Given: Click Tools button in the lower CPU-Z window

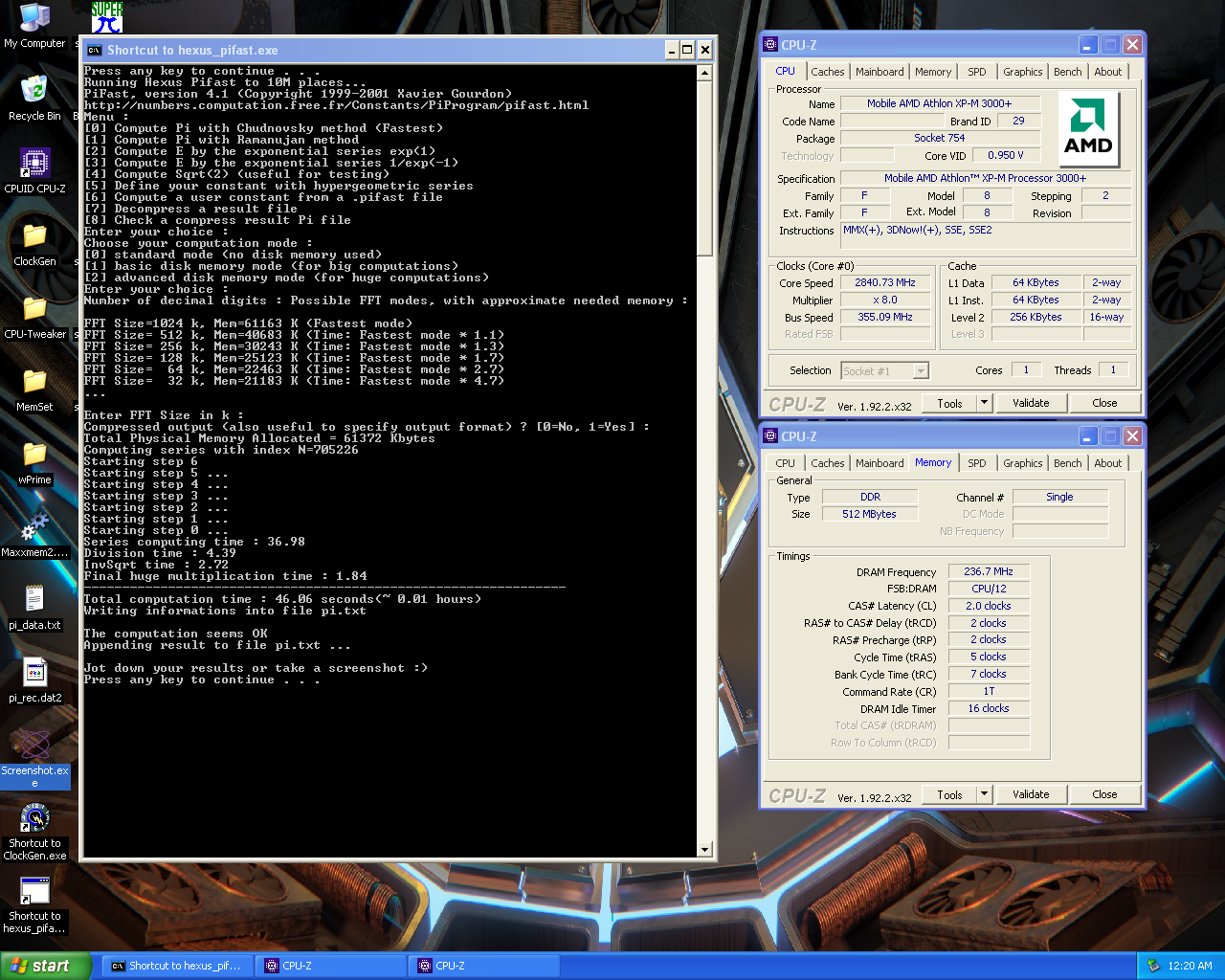Looking at the screenshot, I should coord(949,794).
